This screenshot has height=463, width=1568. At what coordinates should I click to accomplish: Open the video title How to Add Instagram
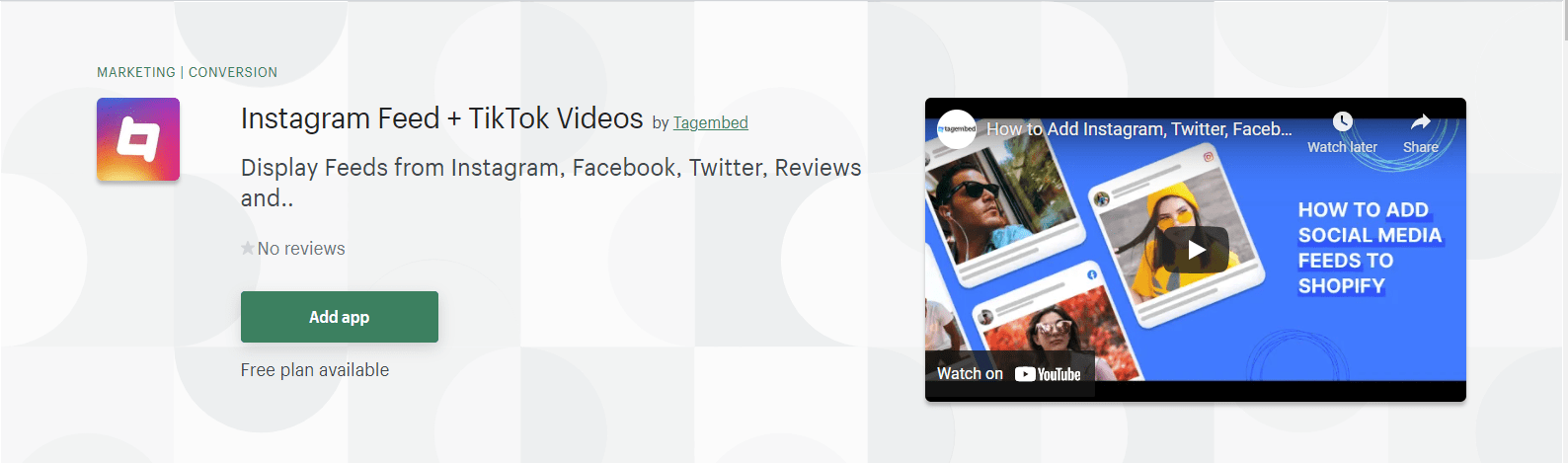(x=1138, y=128)
